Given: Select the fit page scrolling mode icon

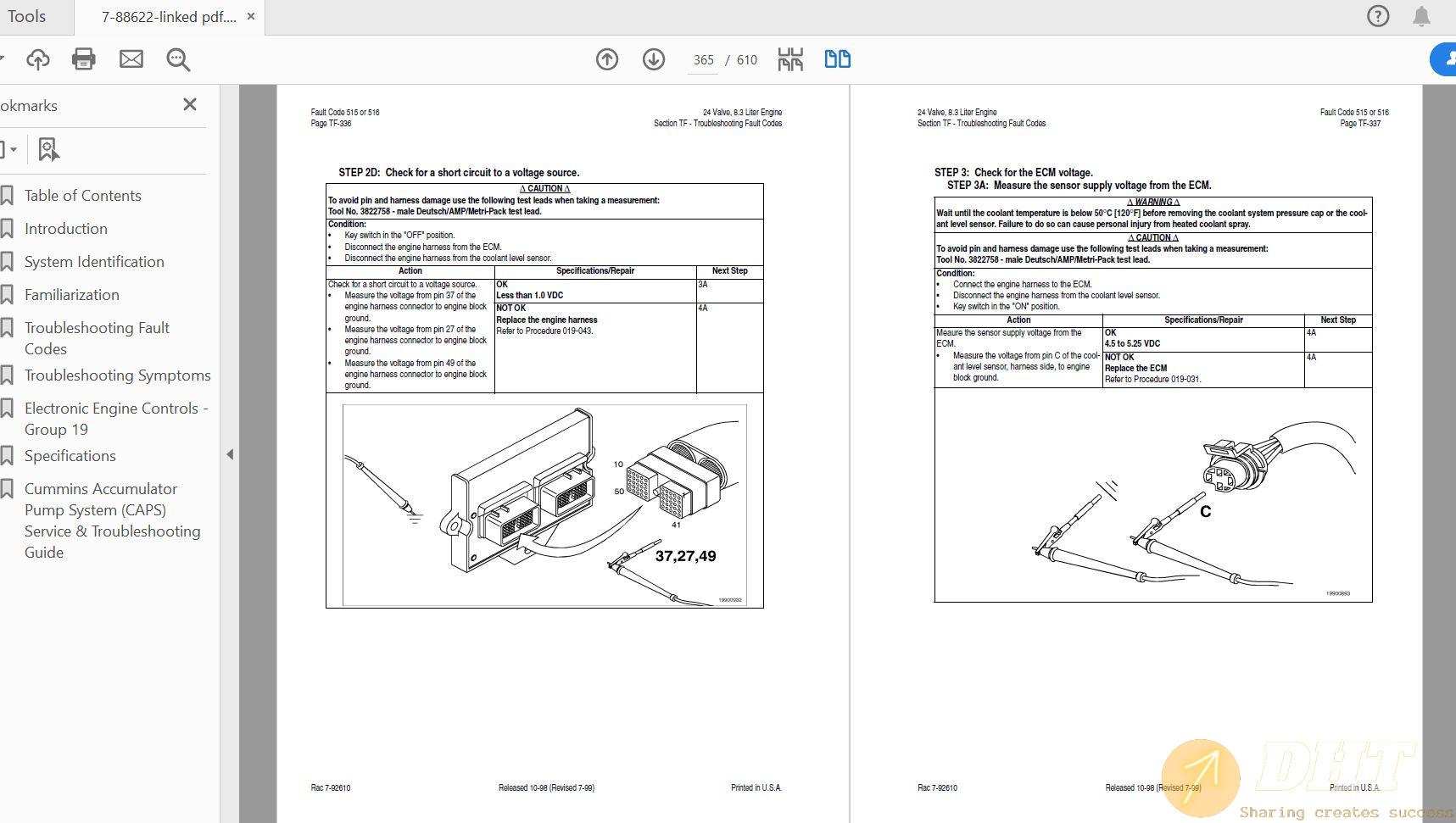Looking at the screenshot, I should pos(790,59).
